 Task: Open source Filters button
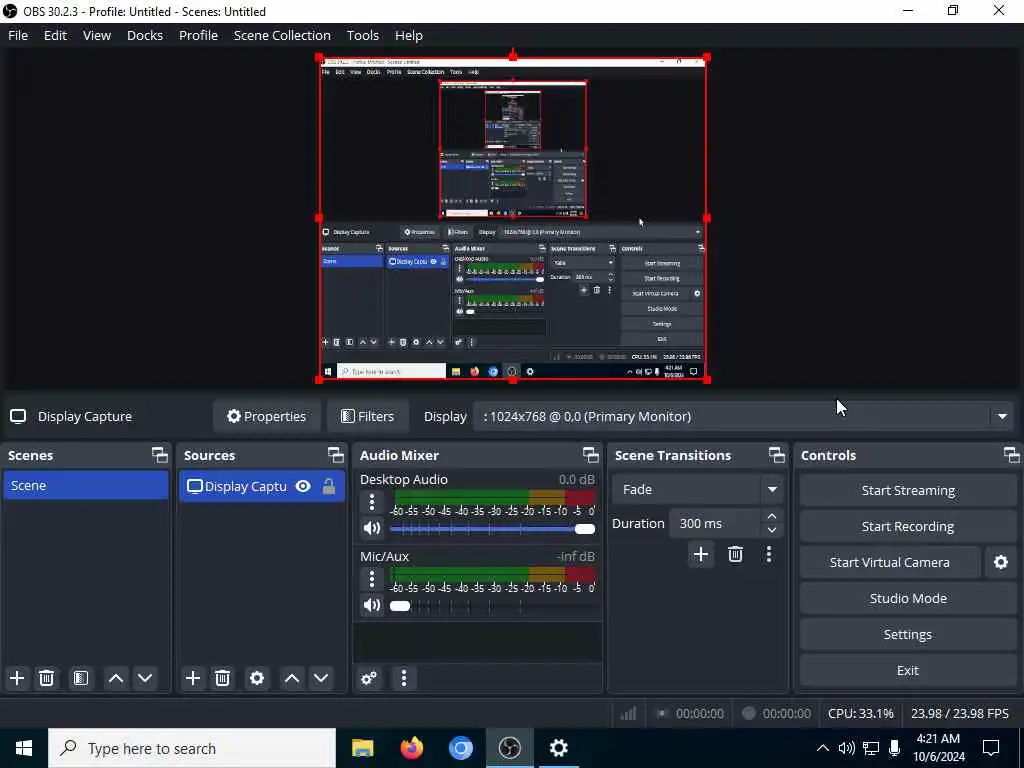point(368,417)
